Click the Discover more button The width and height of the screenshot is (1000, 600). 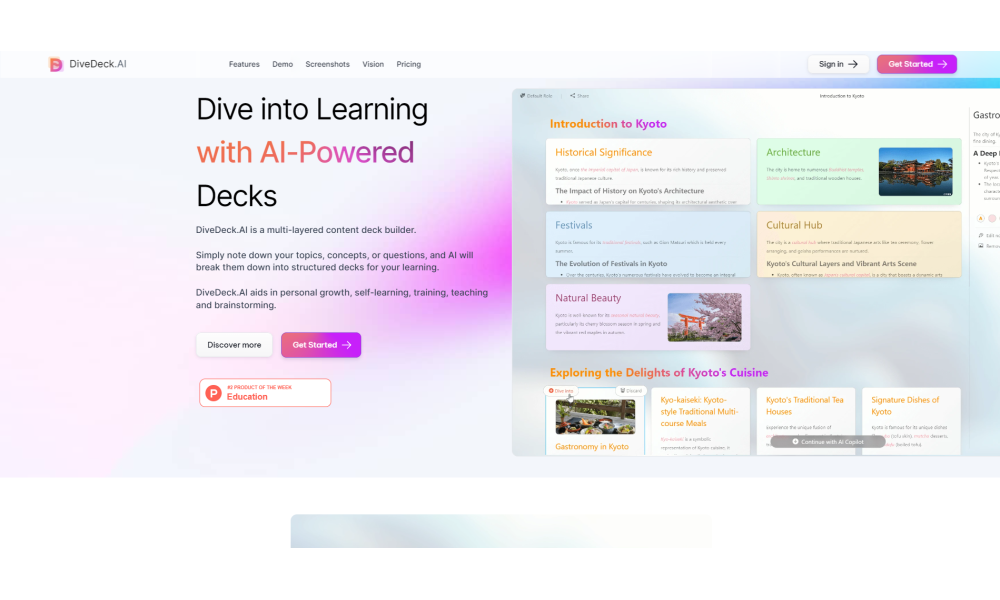click(x=234, y=345)
